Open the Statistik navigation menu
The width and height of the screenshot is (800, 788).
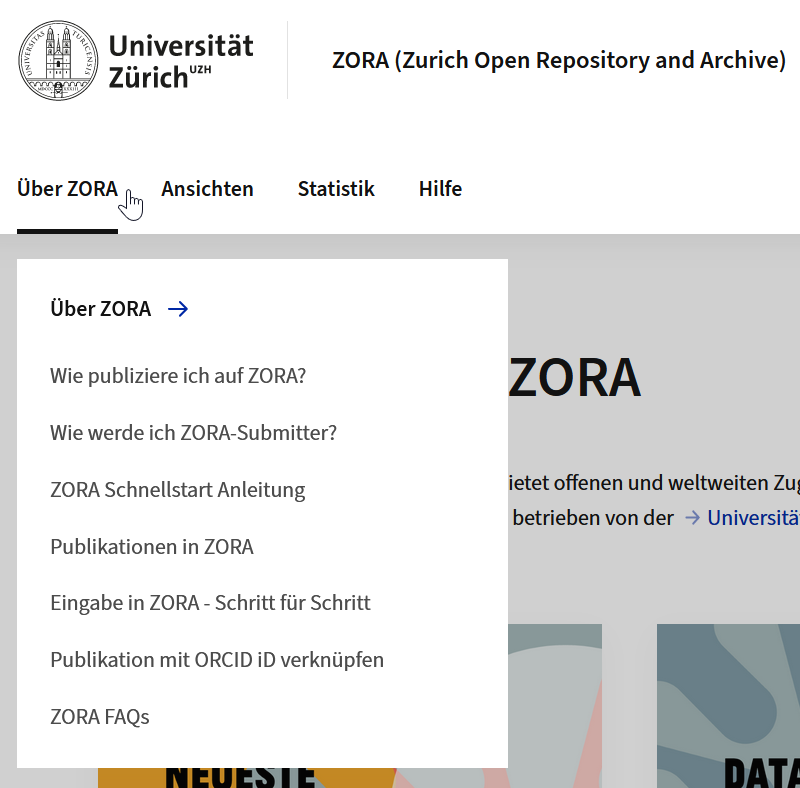tap(336, 189)
